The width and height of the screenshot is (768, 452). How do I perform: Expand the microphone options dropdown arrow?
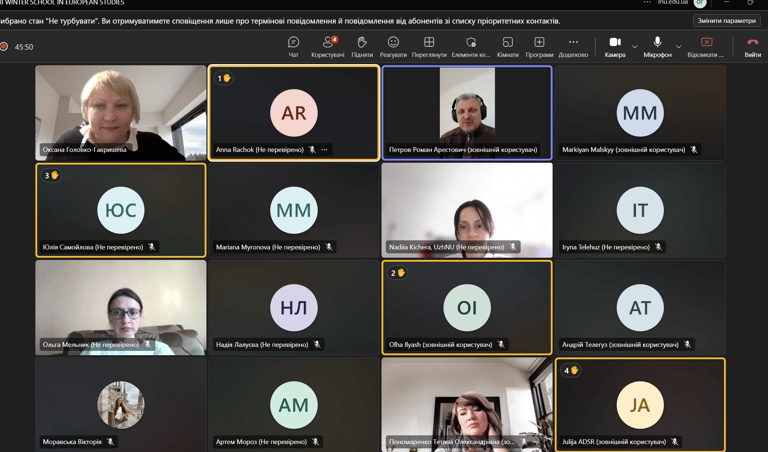coord(678,46)
